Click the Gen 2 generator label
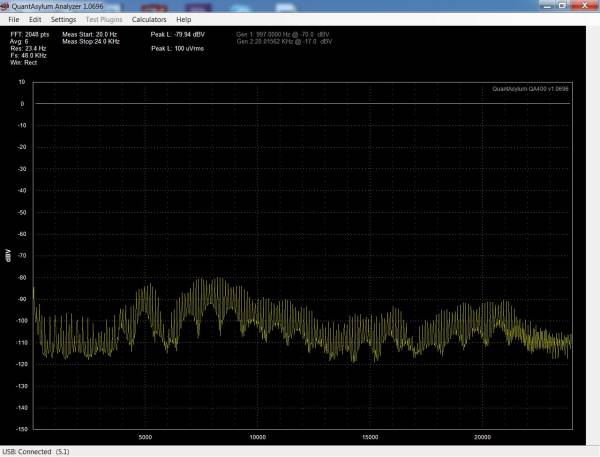Image resolution: width=600 pixels, height=457 pixels. (x=284, y=41)
